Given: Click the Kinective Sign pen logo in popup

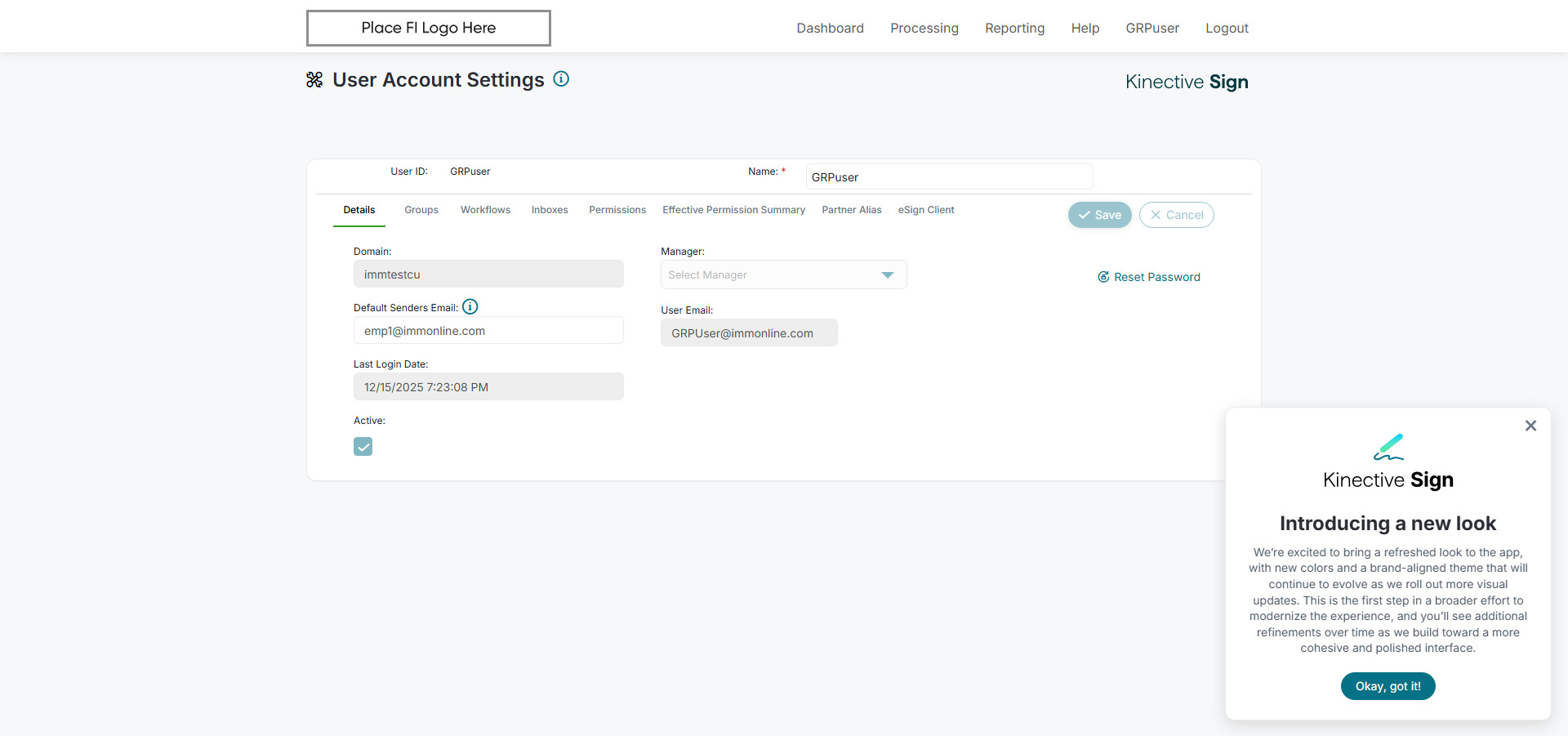Looking at the screenshot, I should click(x=1388, y=447).
